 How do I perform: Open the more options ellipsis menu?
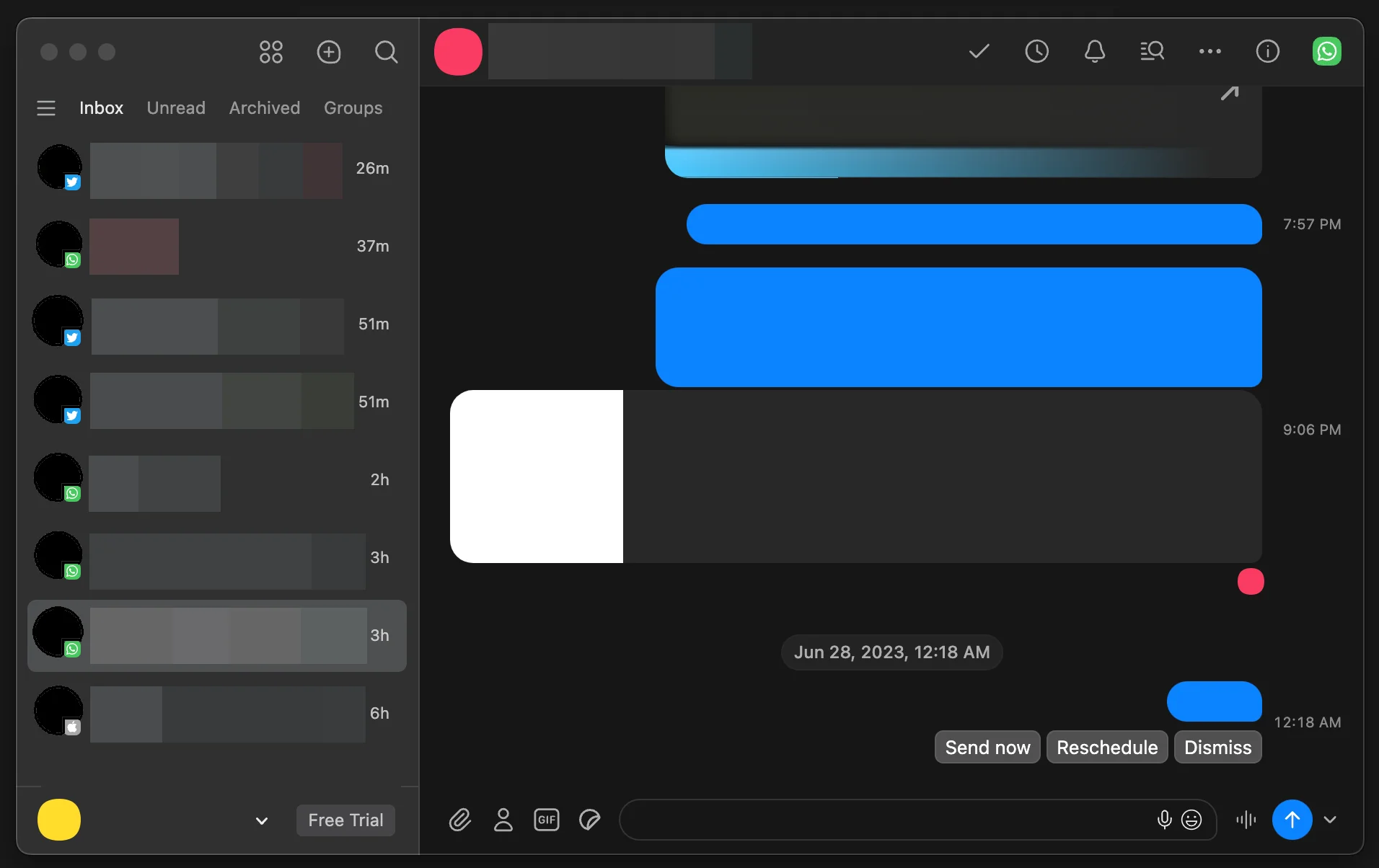click(x=1210, y=51)
